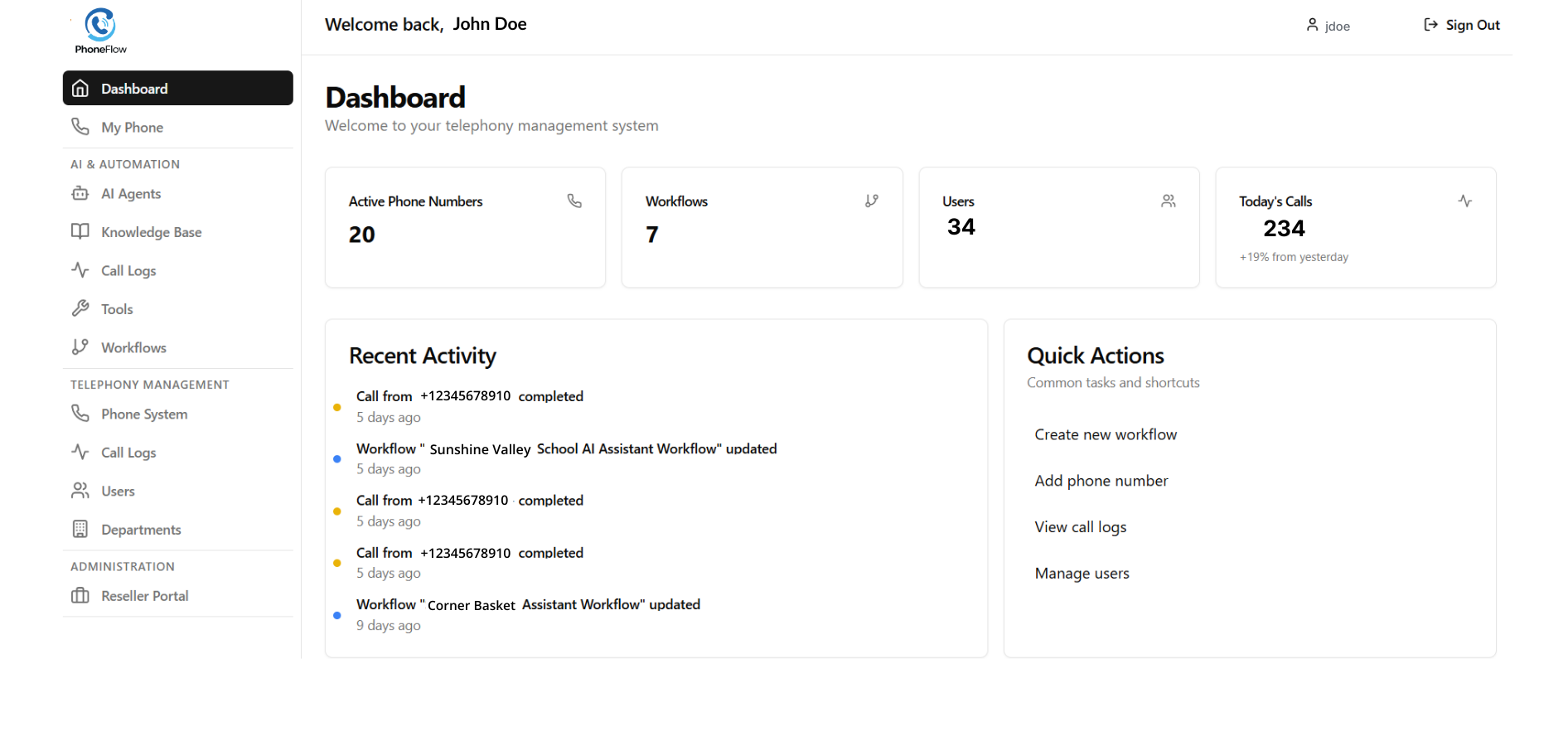The height and width of the screenshot is (746, 1568).
Task: Open Users via the people icon
Action: tap(80, 491)
